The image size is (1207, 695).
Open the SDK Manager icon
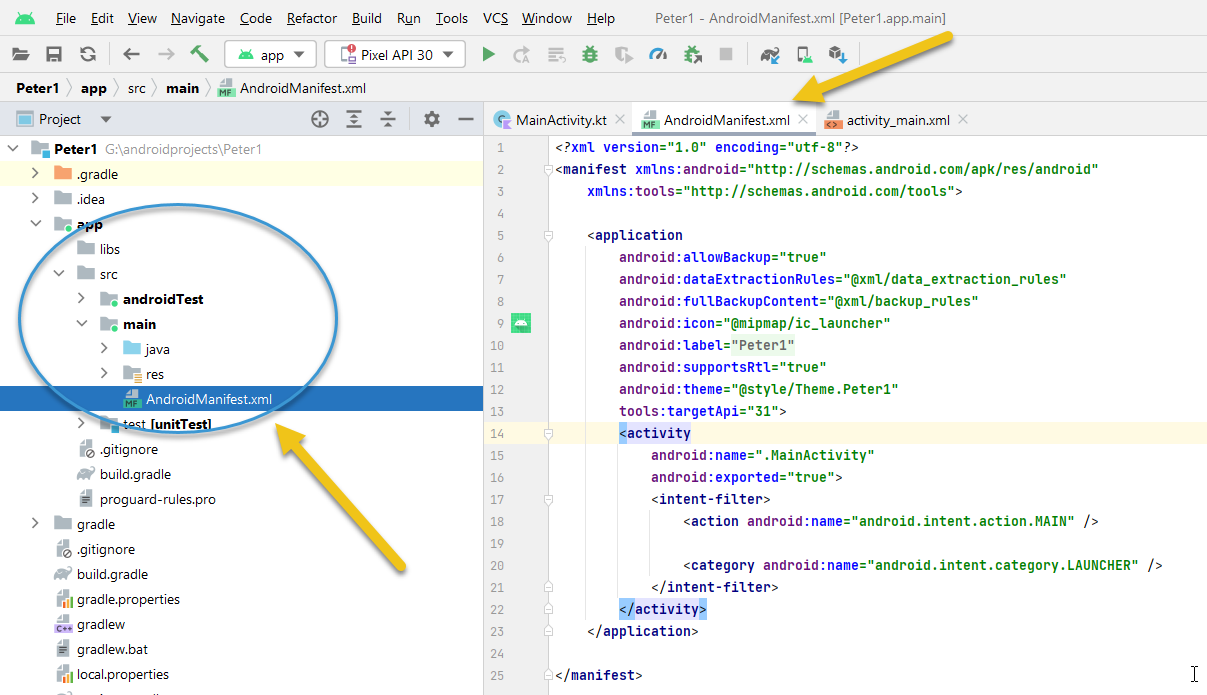click(837, 55)
